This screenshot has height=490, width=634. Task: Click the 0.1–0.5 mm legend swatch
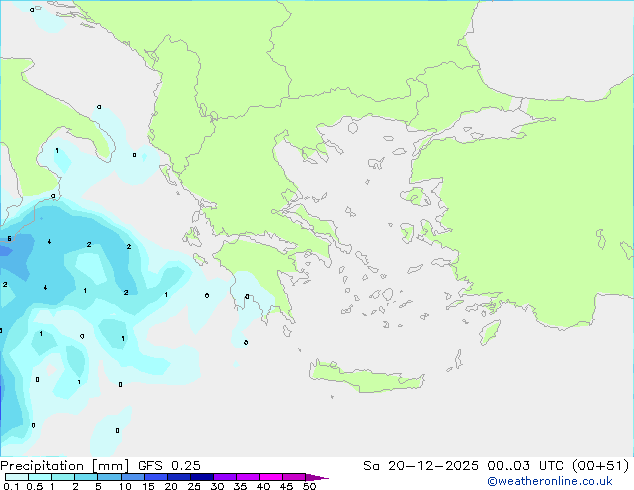tap(17, 477)
